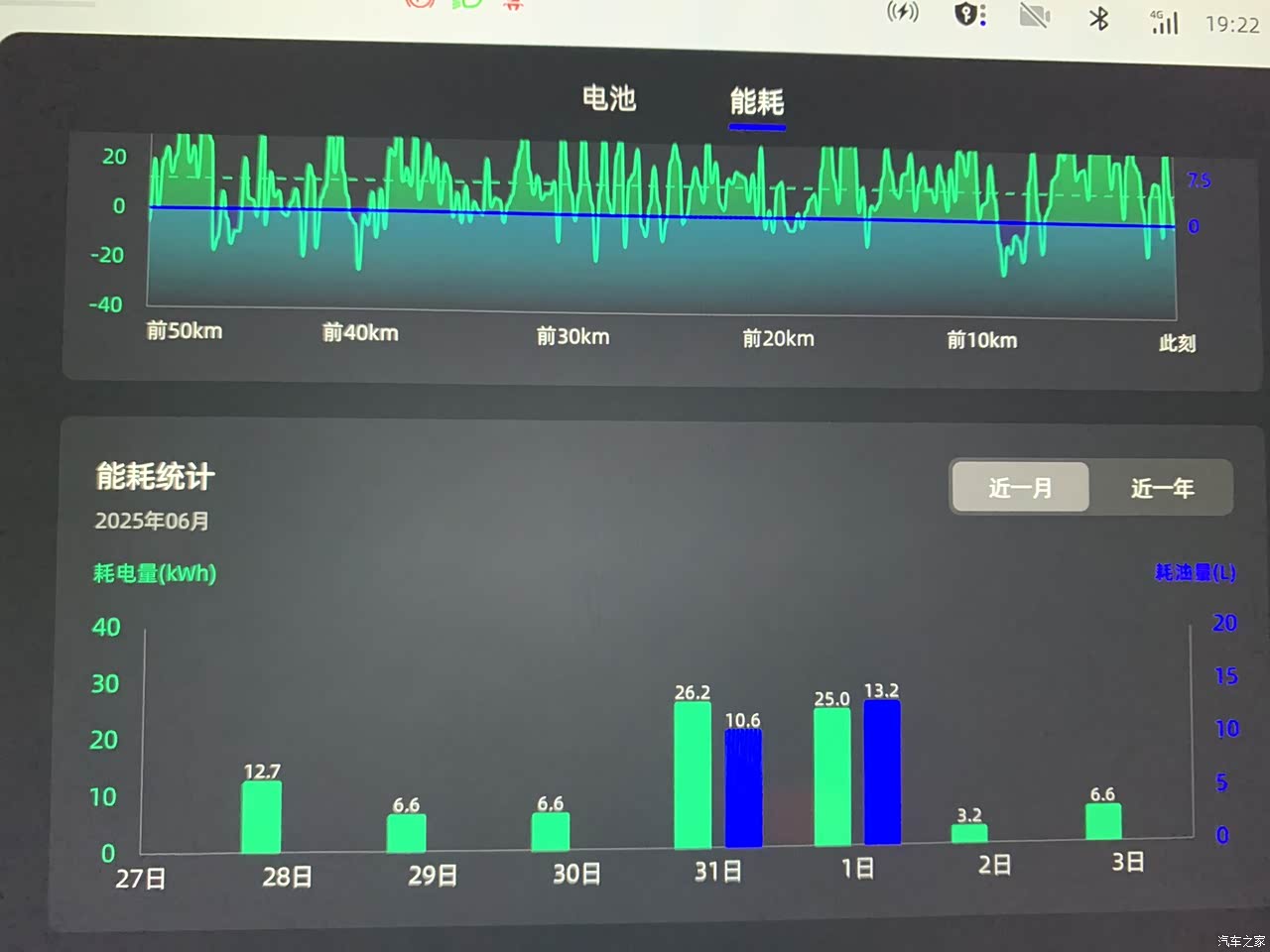Select the 近一月 view option
This screenshot has width=1270, height=952.
[x=1020, y=487]
